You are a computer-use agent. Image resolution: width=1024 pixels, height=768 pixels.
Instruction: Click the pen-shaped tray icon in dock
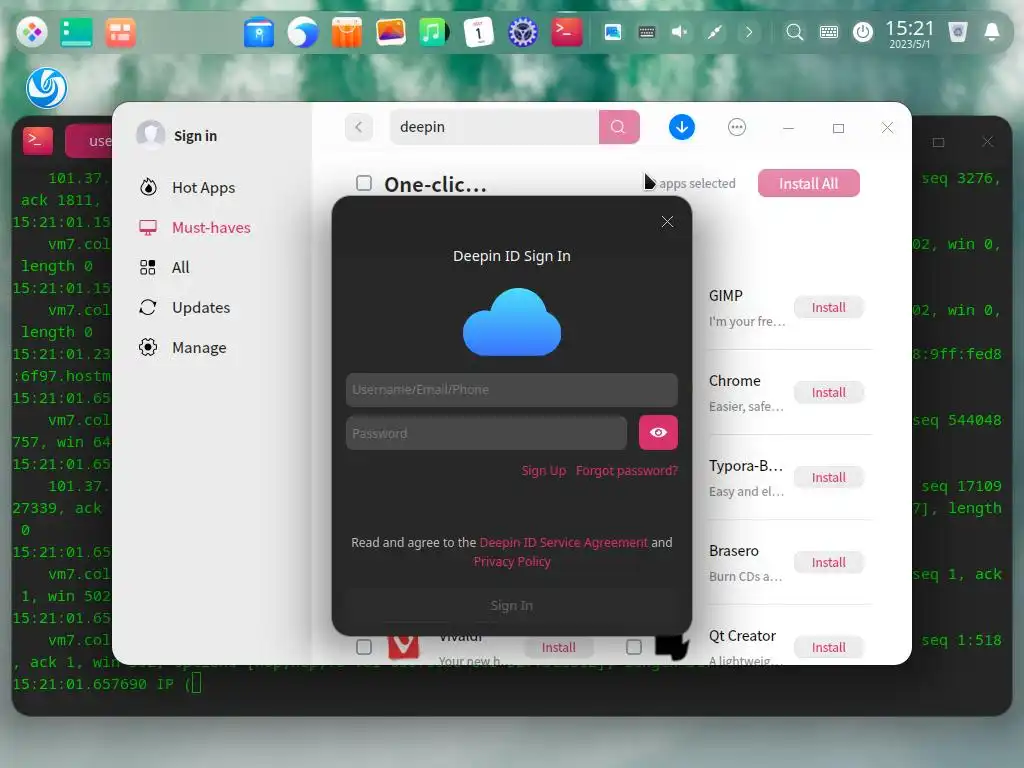(x=714, y=32)
